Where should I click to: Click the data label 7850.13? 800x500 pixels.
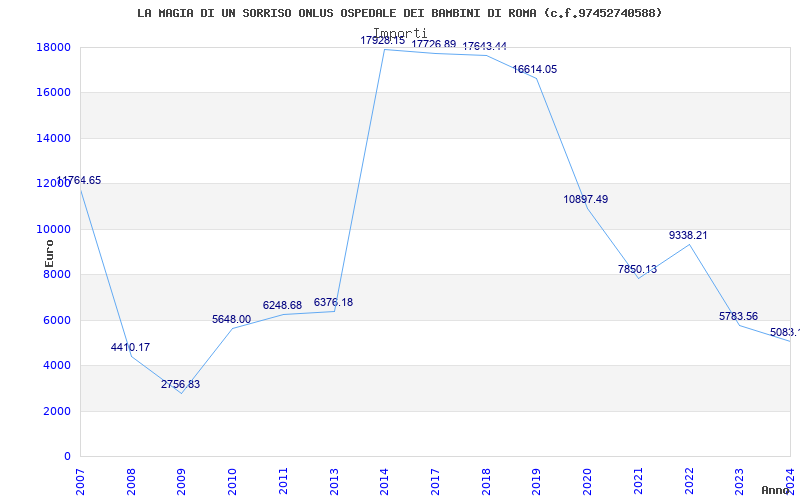637,269
